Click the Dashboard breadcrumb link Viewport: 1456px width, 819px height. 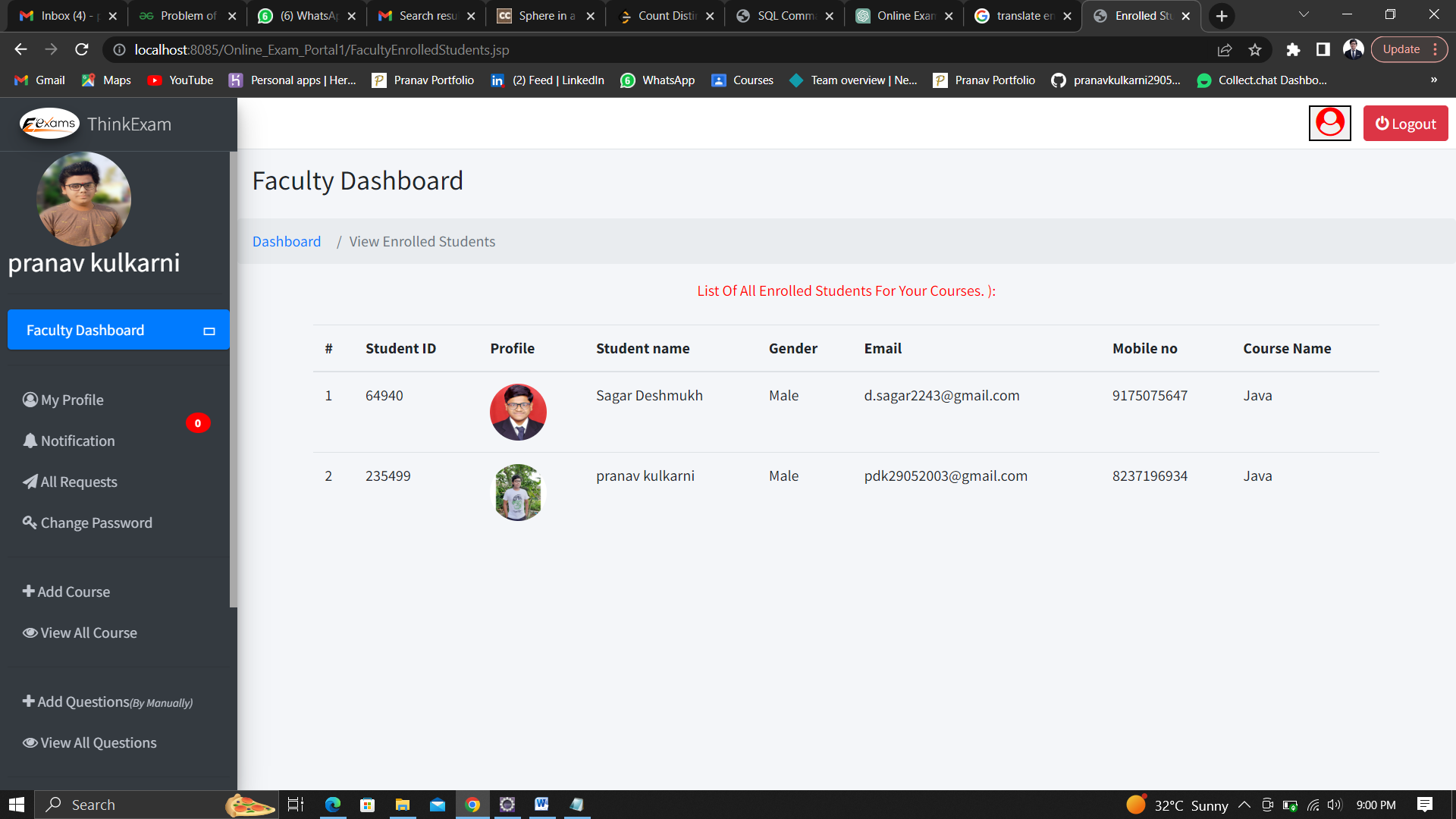[x=287, y=241]
